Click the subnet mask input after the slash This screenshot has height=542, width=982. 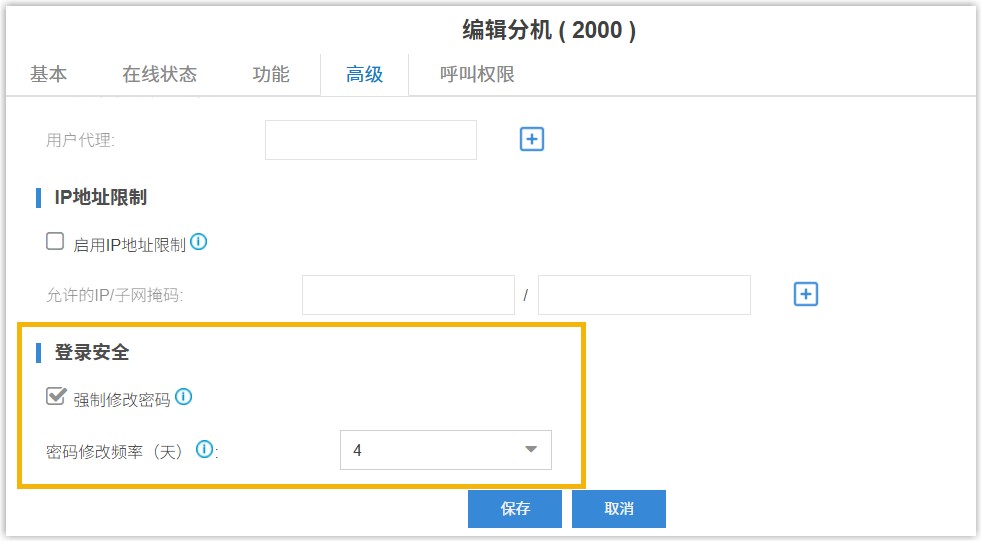coord(644,295)
